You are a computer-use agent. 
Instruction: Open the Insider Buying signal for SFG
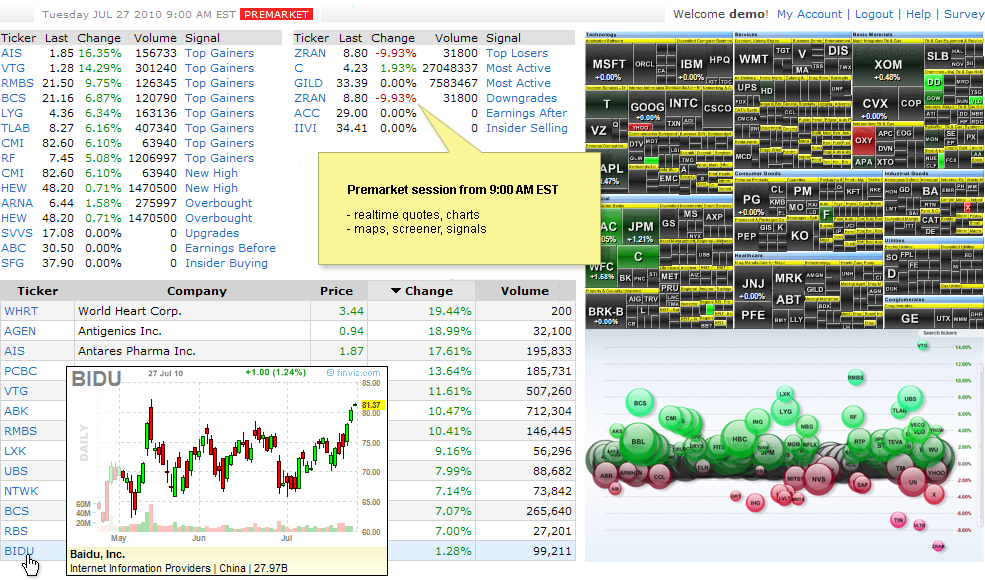[x=226, y=263]
